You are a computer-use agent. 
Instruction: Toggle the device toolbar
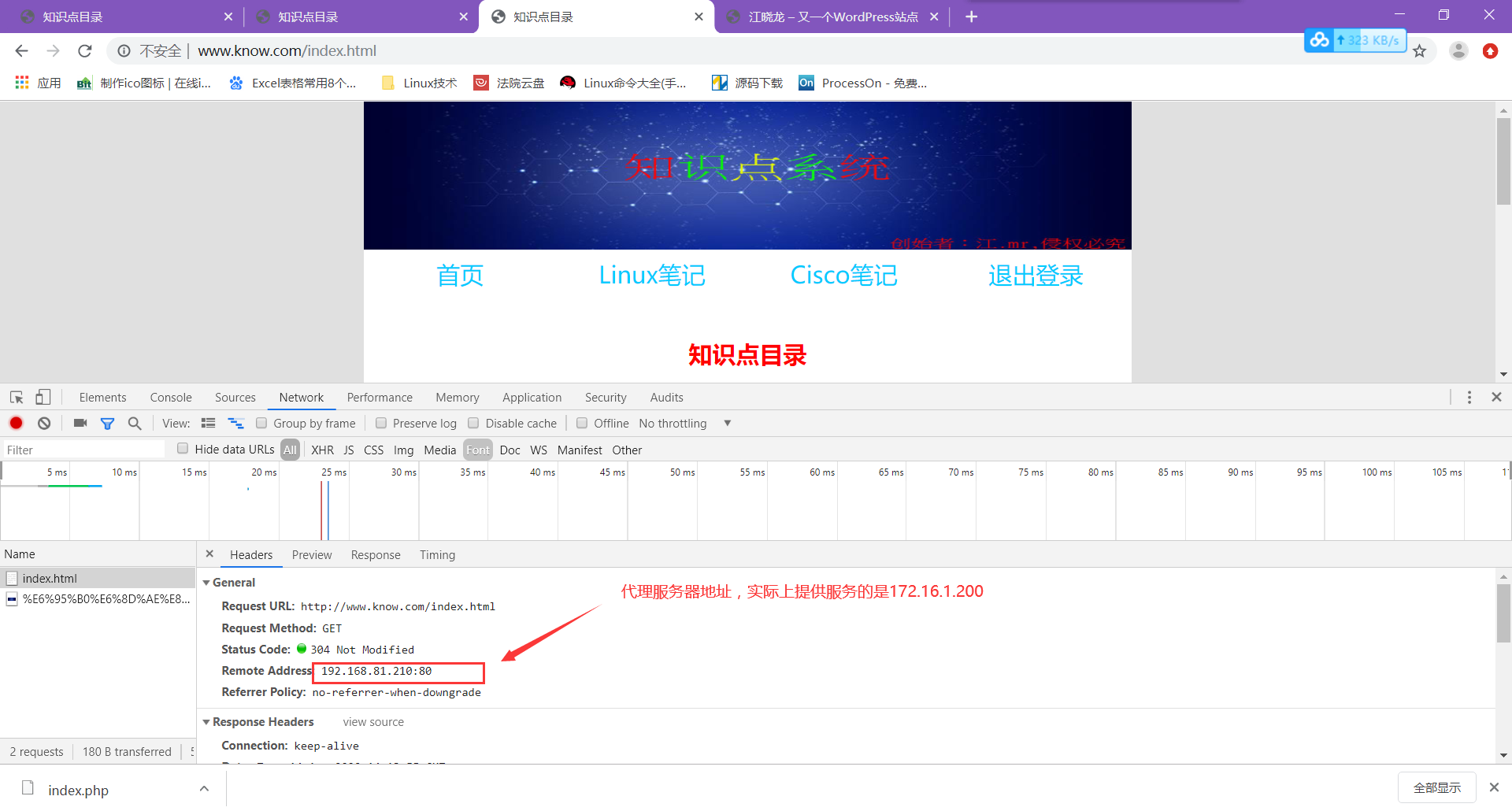coord(43,397)
